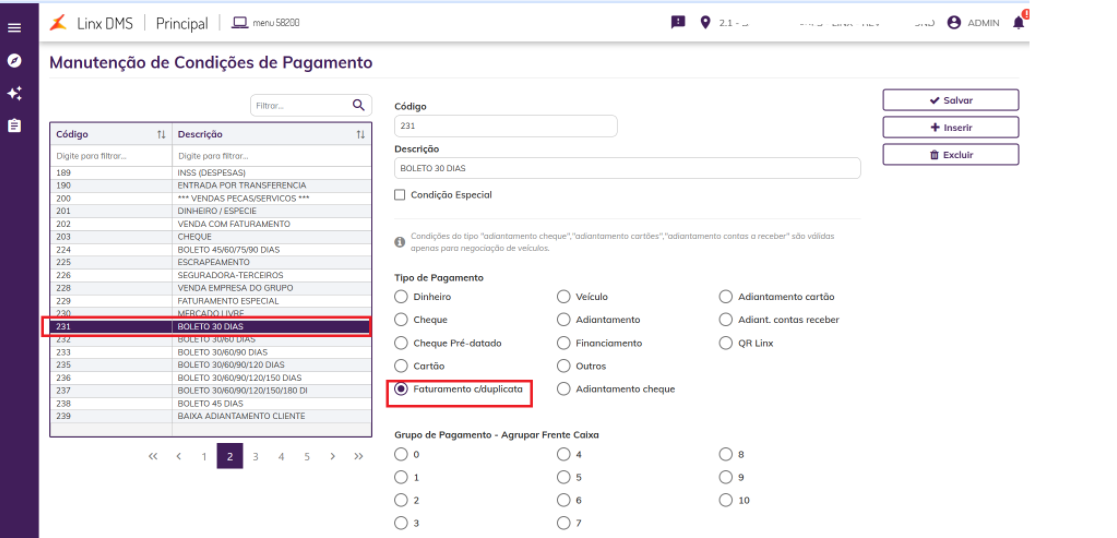Screen dimensions: 1117x538
Task: Click the notification bell icon
Action: pyautogui.click(x=1019, y=23)
